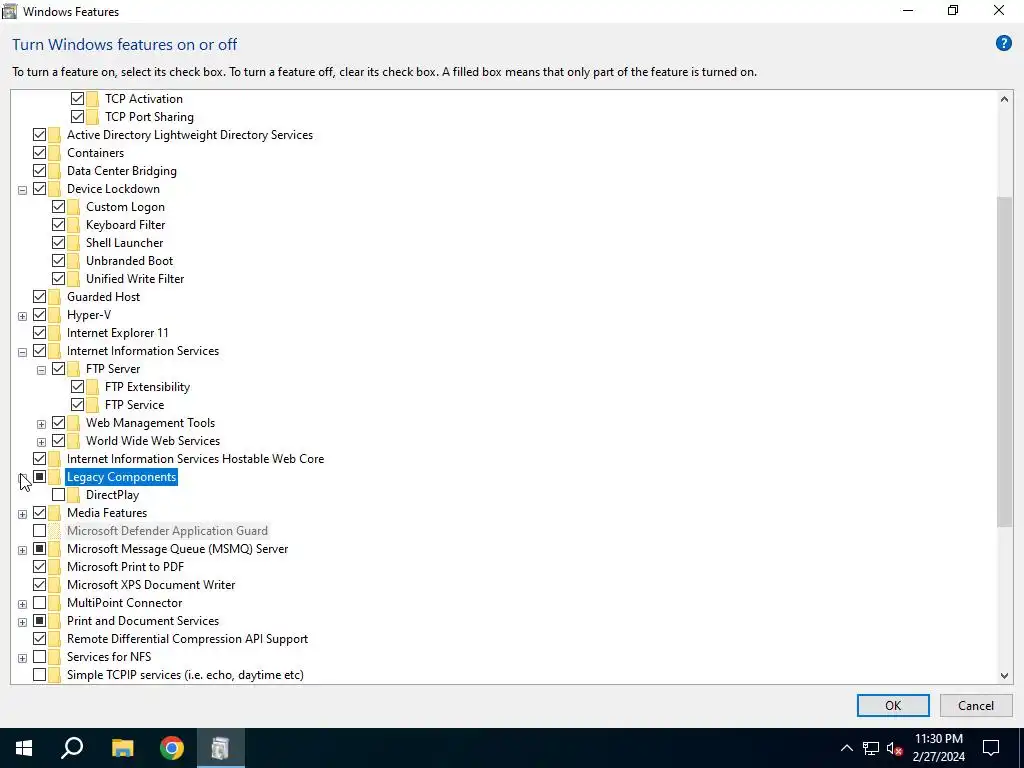The image size is (1024, 768).
Task: Collapse Internet Information Services node
Action: tap(22, 352)
